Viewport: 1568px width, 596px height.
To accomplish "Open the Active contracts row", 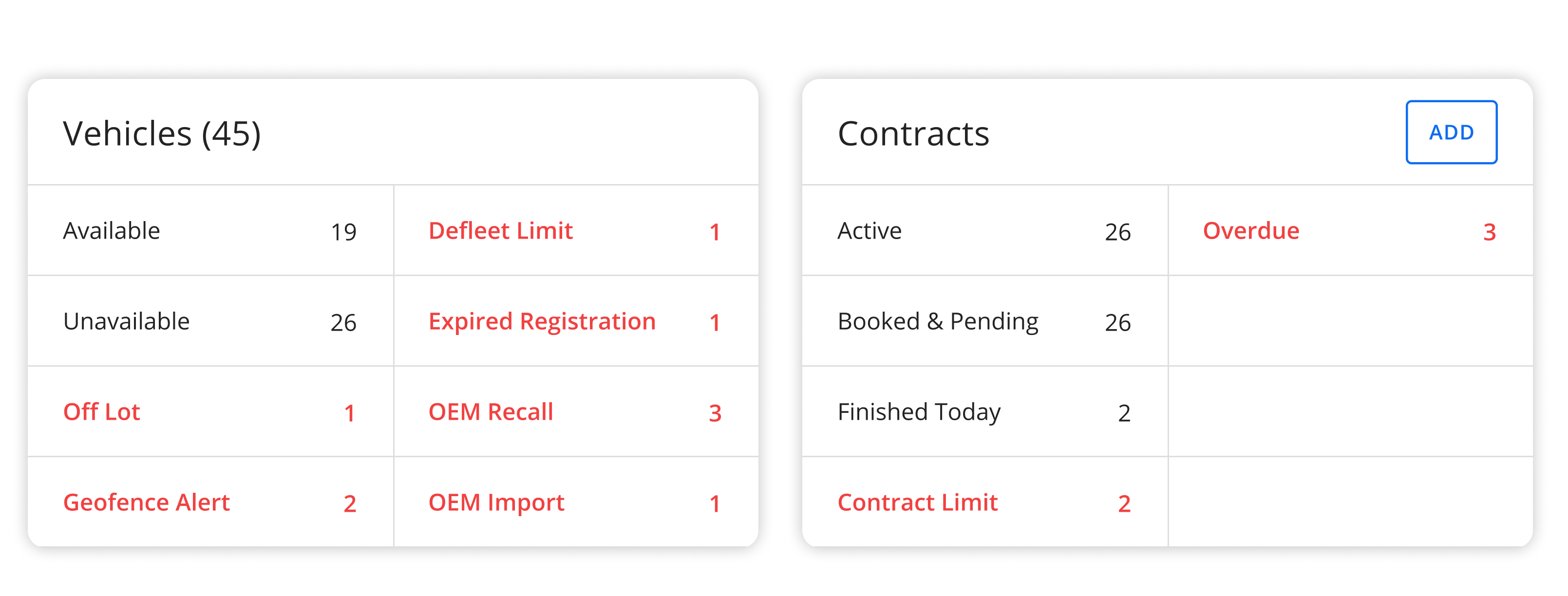I will [985, 230].
